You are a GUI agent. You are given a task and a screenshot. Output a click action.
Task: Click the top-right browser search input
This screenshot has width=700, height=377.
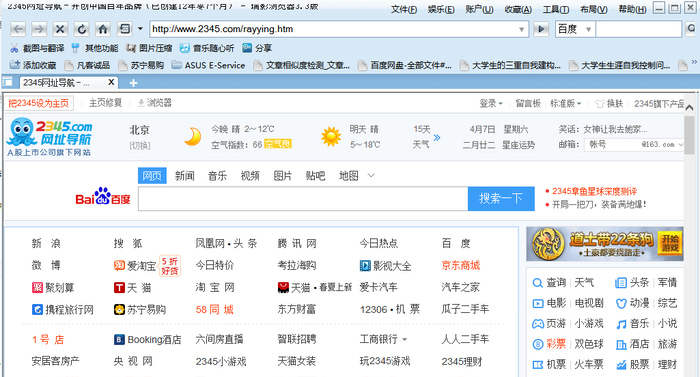click(x=638, y=29)
